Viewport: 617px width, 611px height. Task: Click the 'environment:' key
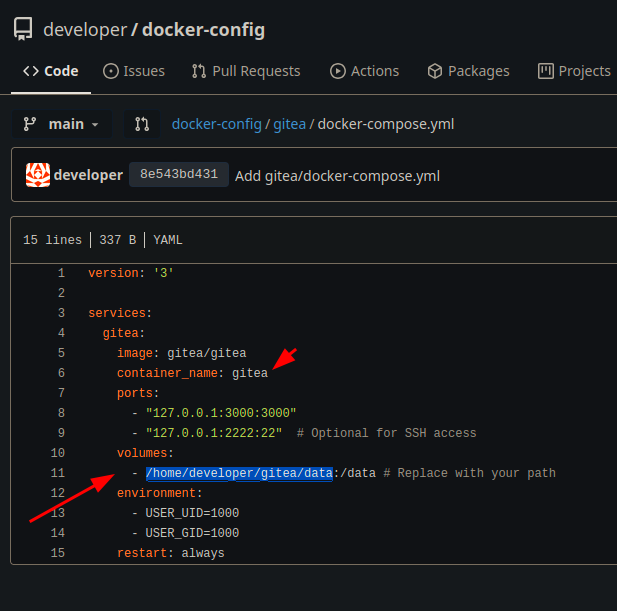[159, 493]
